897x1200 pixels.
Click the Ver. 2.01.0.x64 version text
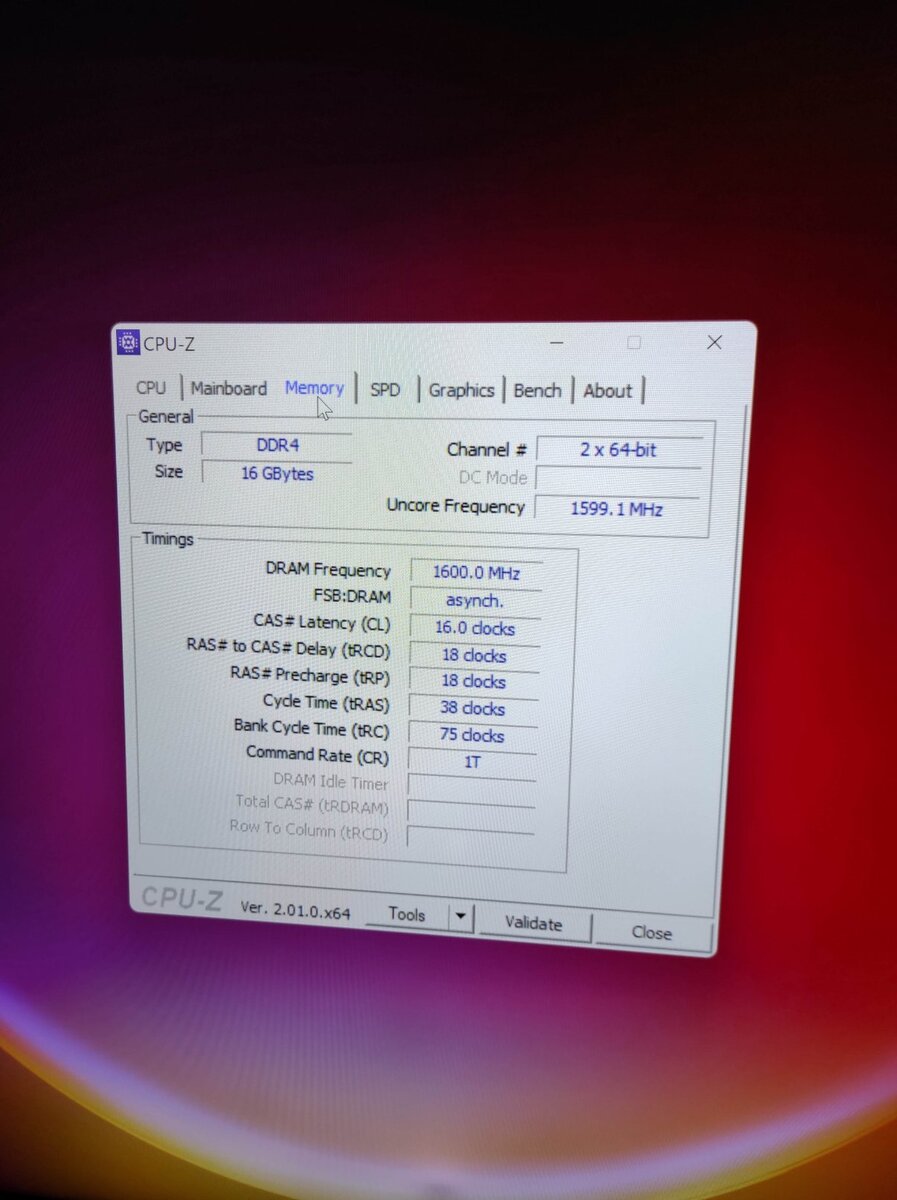(x=295, y=909)
